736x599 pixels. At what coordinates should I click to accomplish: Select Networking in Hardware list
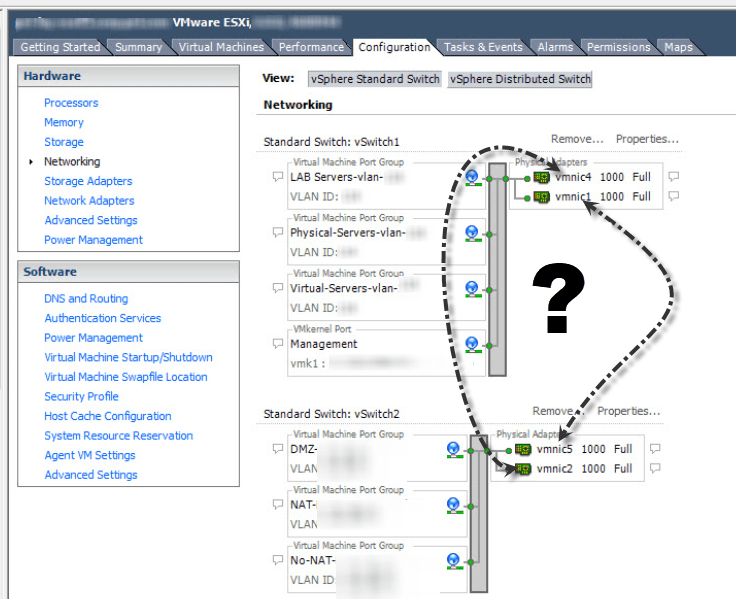[x=72, y=161]
